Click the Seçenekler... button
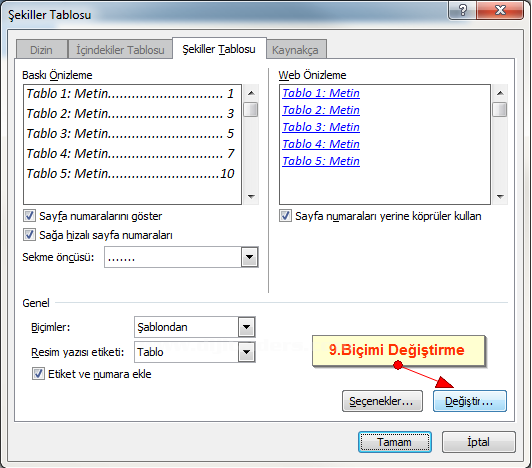 (x=382, y=401)
